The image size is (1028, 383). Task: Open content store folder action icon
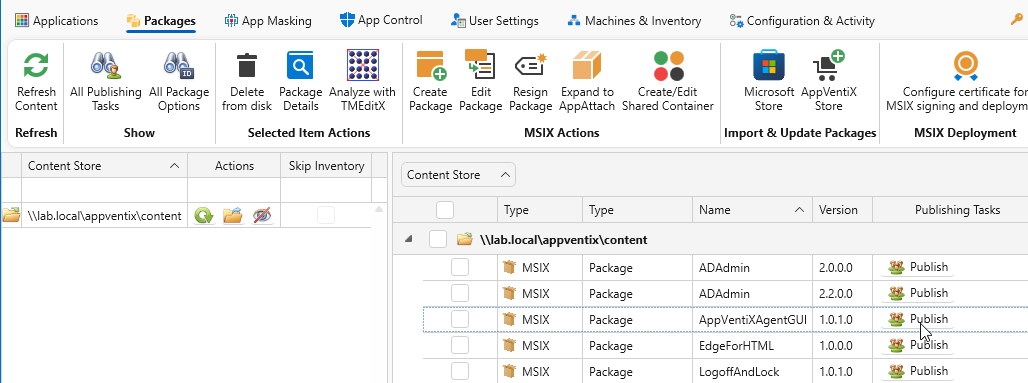click(232, 215)
